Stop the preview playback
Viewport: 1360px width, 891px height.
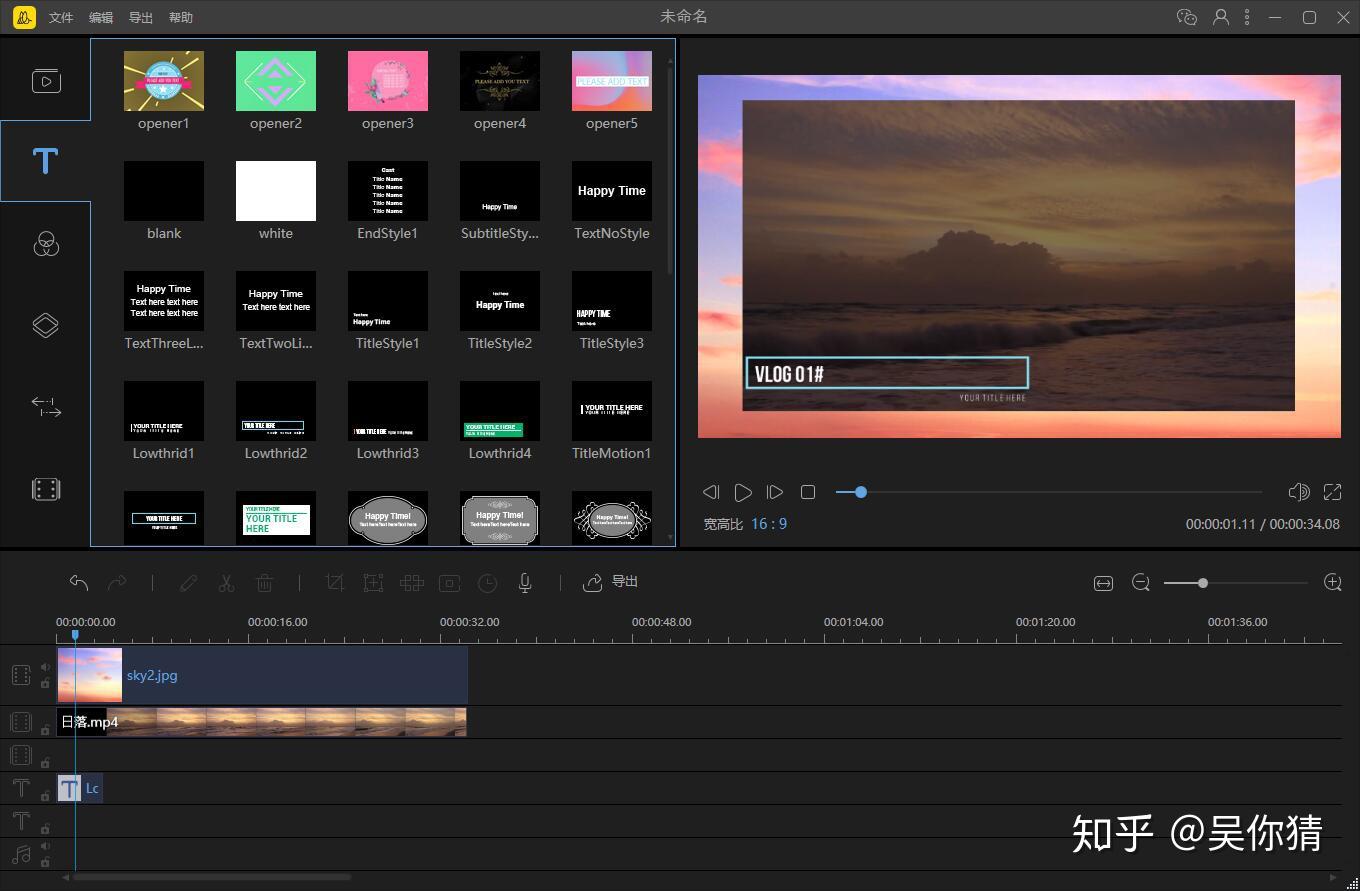[808, 492]
